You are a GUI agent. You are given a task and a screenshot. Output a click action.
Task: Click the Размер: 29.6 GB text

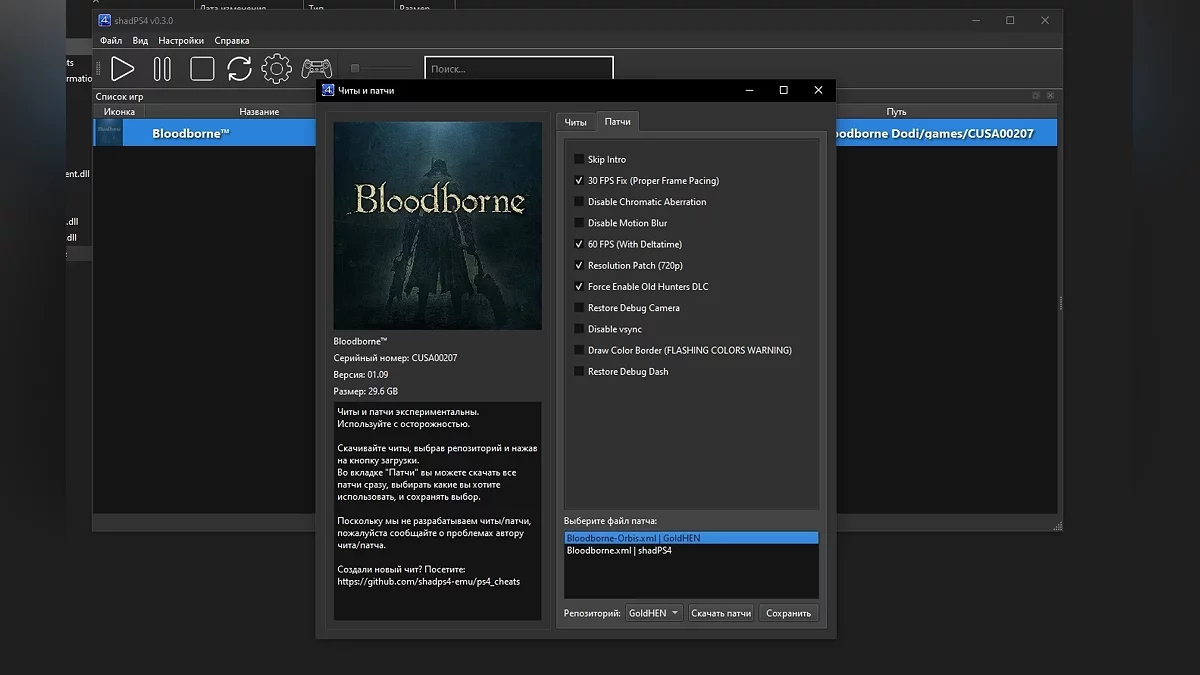(x=366, y=392)
